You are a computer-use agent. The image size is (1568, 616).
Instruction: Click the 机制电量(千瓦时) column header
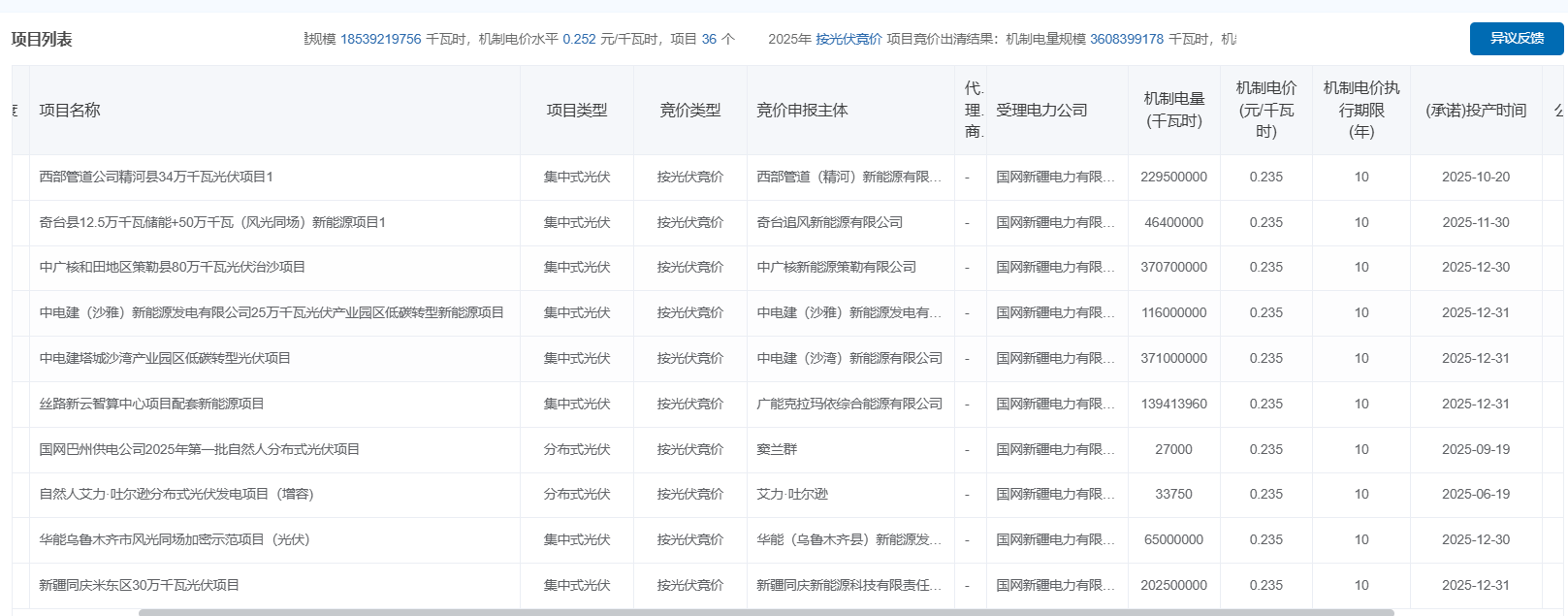(1173, 111)
